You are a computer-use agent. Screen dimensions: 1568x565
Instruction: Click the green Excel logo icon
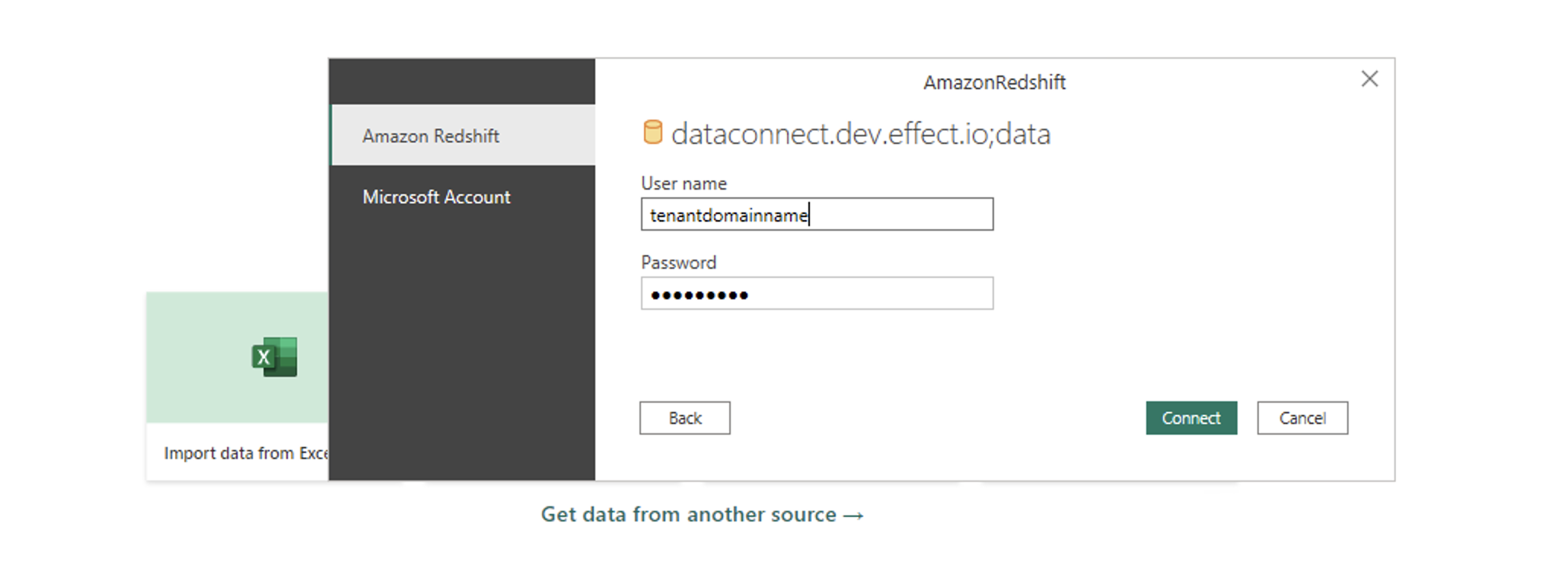pyautogui.click(x=275, y=357)
